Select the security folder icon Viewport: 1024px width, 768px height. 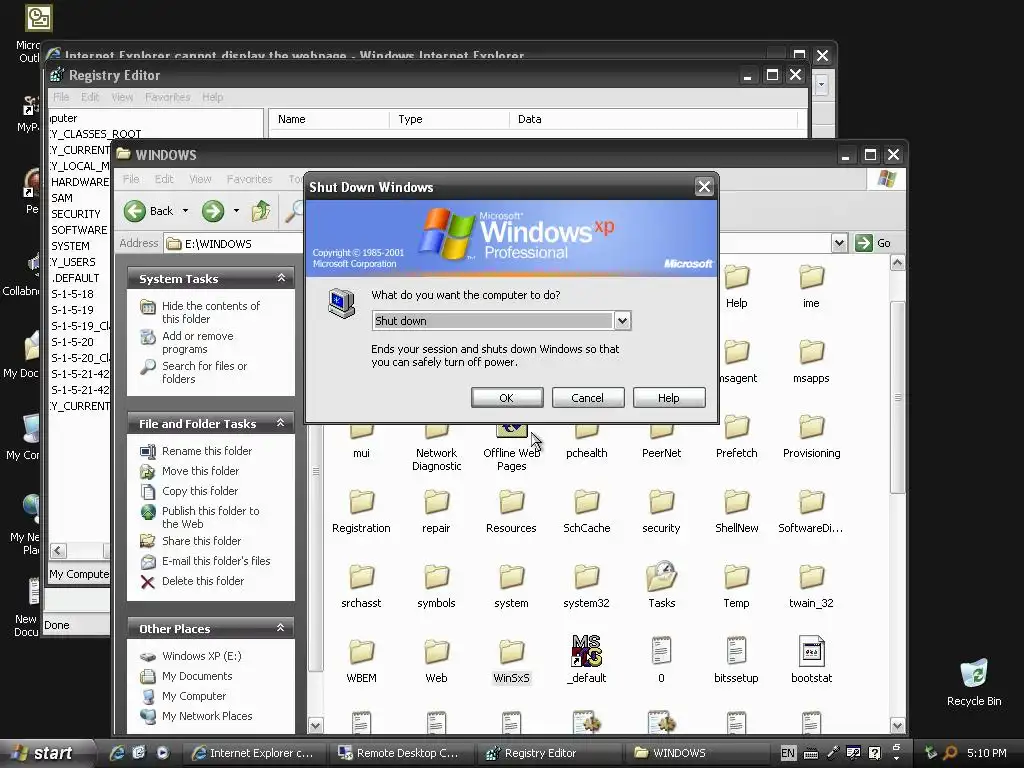click(662, 502)
